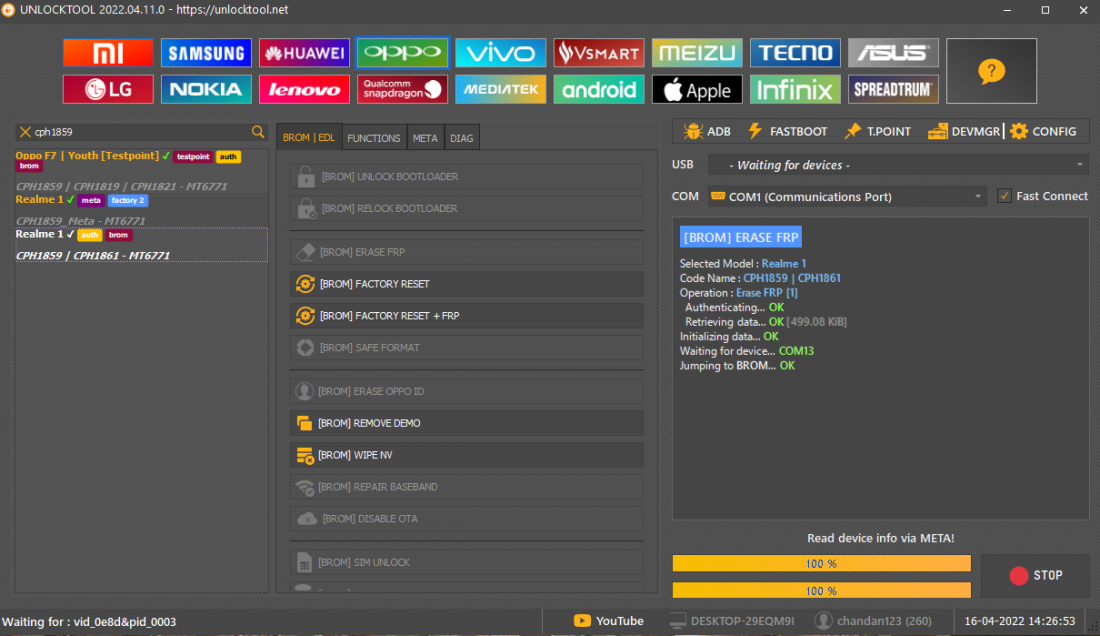Run BROM Factory Reset
The width and height of the screenshot is (1100, 636).
click(467, 284)
